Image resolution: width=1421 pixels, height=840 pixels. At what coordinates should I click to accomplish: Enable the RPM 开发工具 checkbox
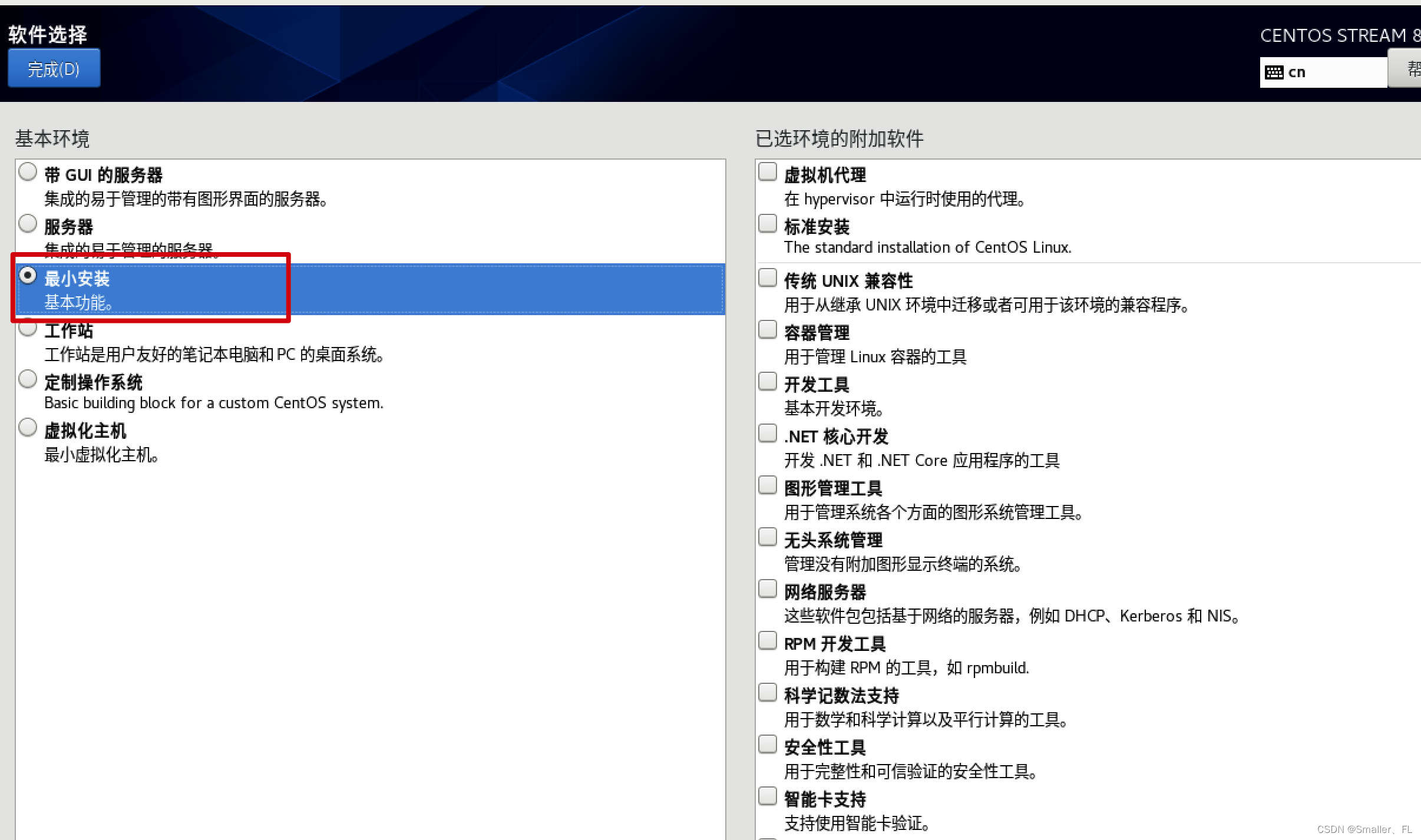(767, 641)
